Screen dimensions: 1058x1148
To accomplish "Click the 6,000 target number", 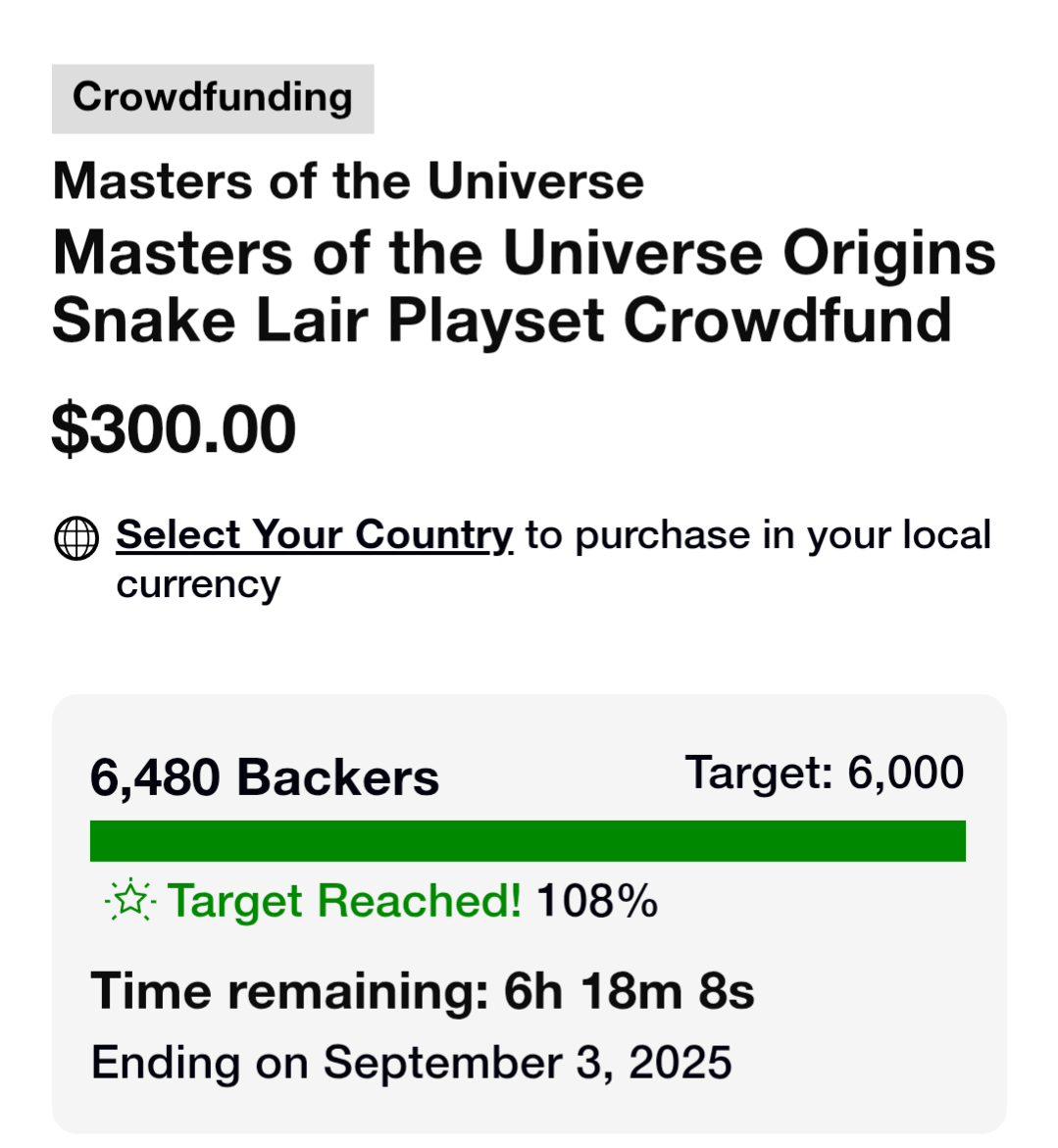I will click(x=906, y=773).
